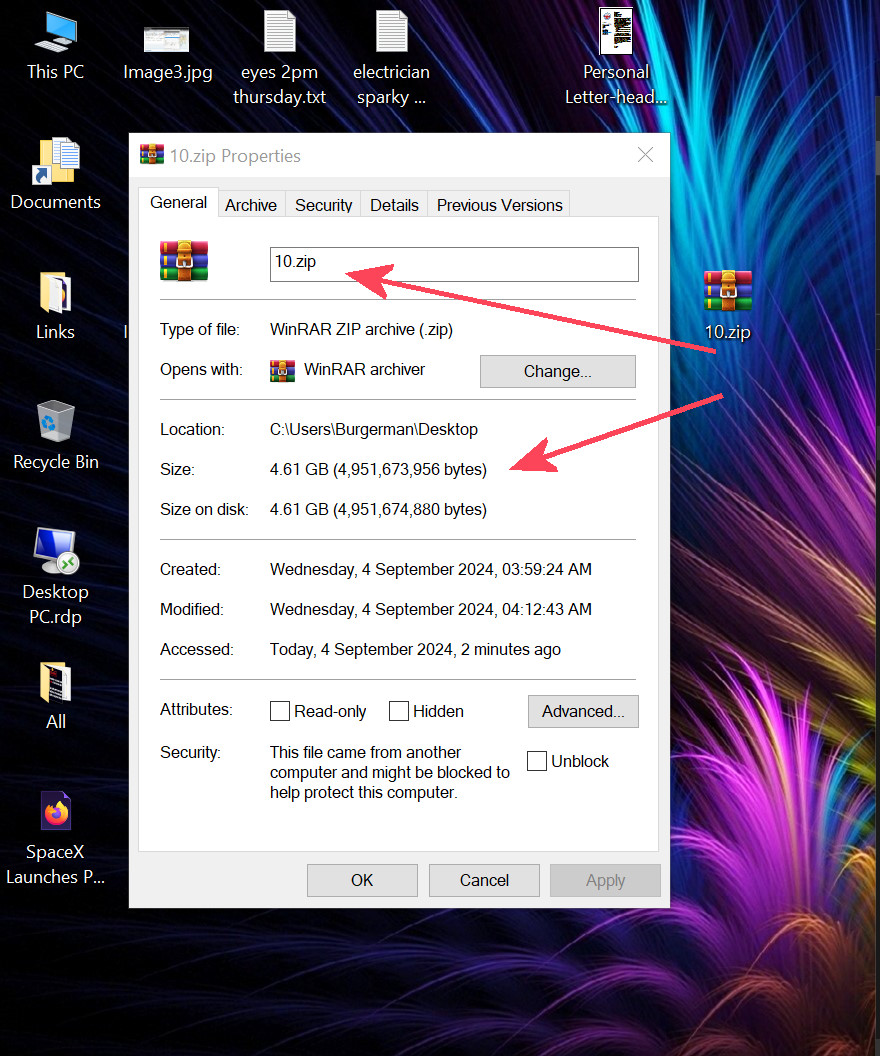Click the file name field showing 10.zip
The width and height of the screenshot is (880, 1056).
(x=454, y=264)
